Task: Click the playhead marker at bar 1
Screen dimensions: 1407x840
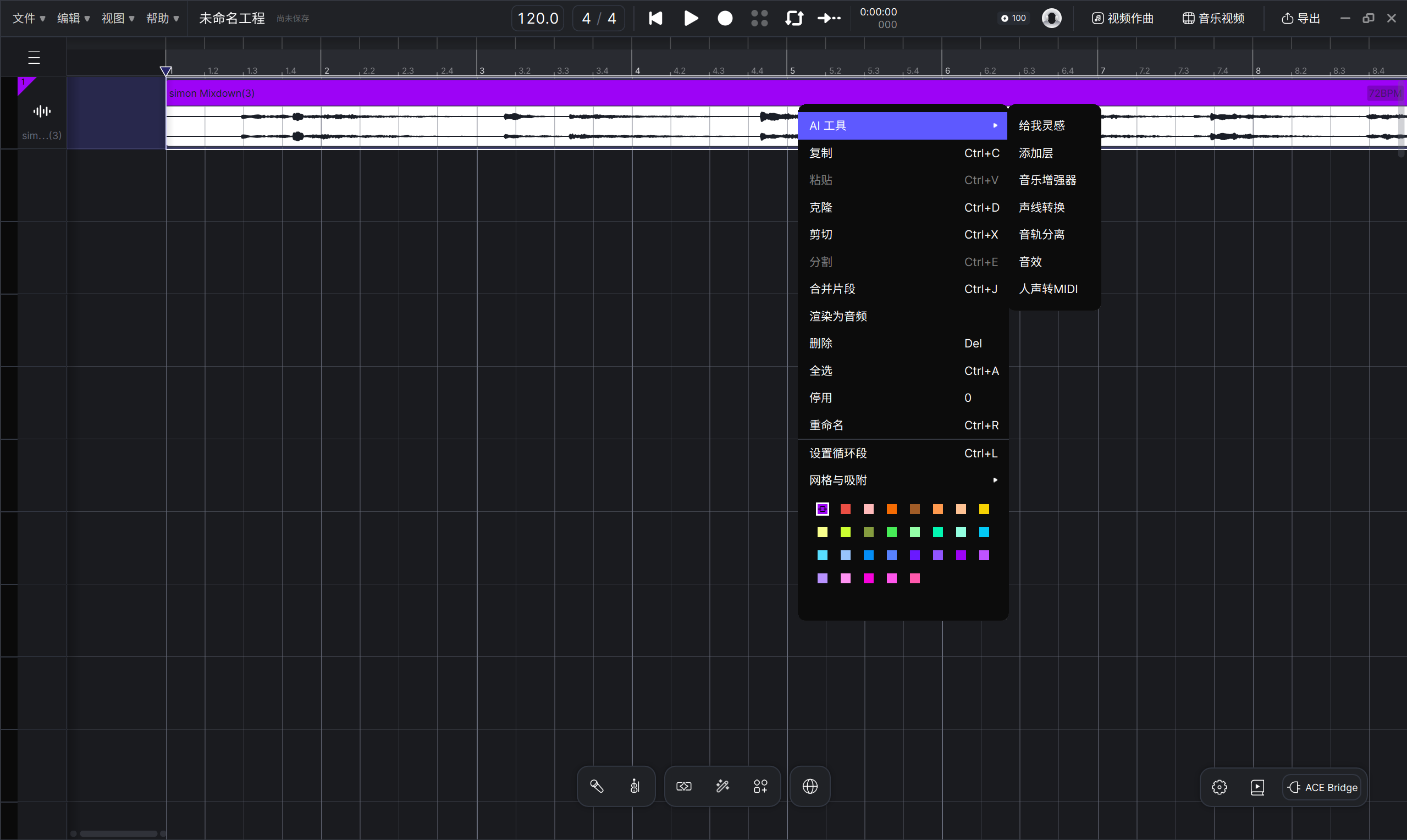Action: (166, 71)
